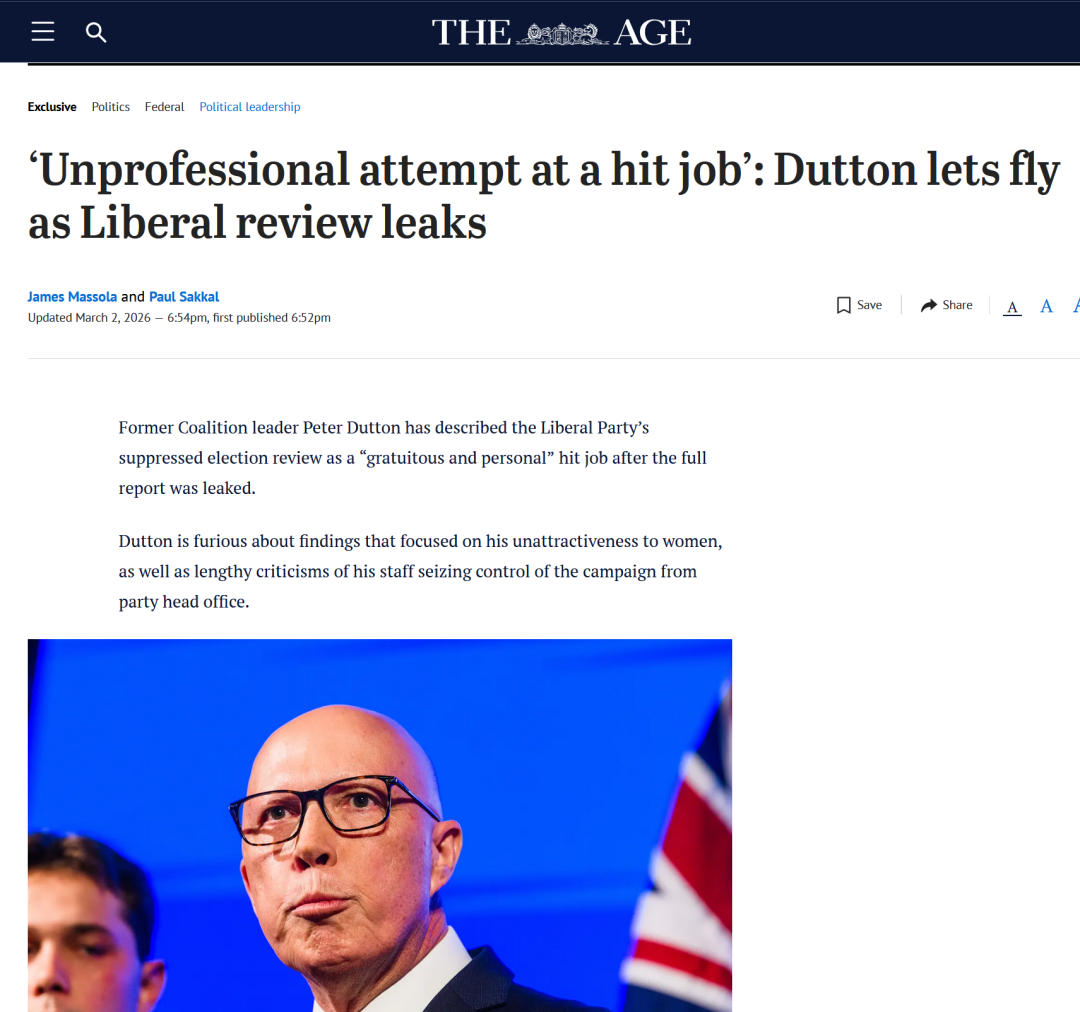Open the Peter Dutton article photo
This screenshot has height=1012, width=1080.
pos(380,825)
